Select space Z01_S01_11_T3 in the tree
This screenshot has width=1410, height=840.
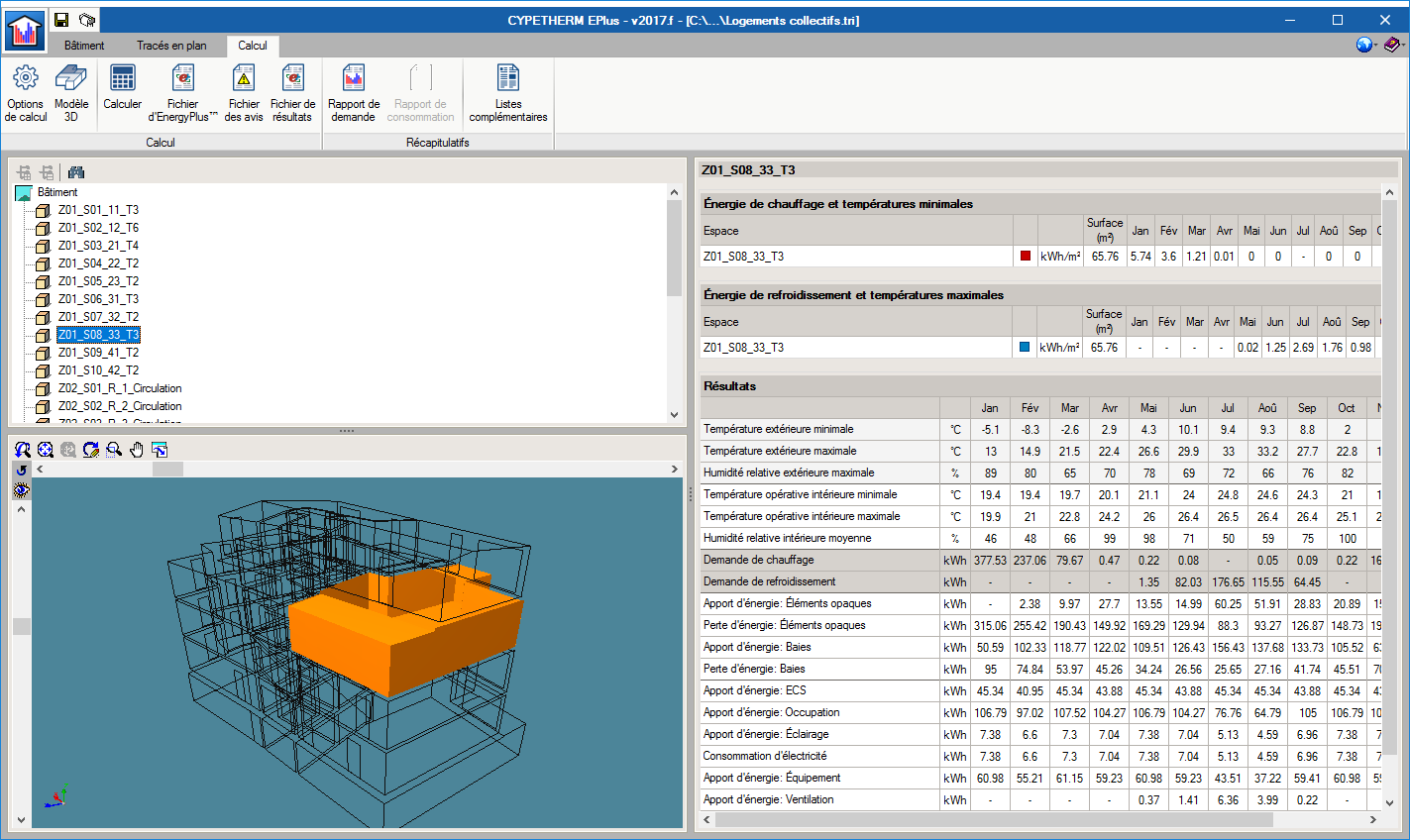point(98,210)
